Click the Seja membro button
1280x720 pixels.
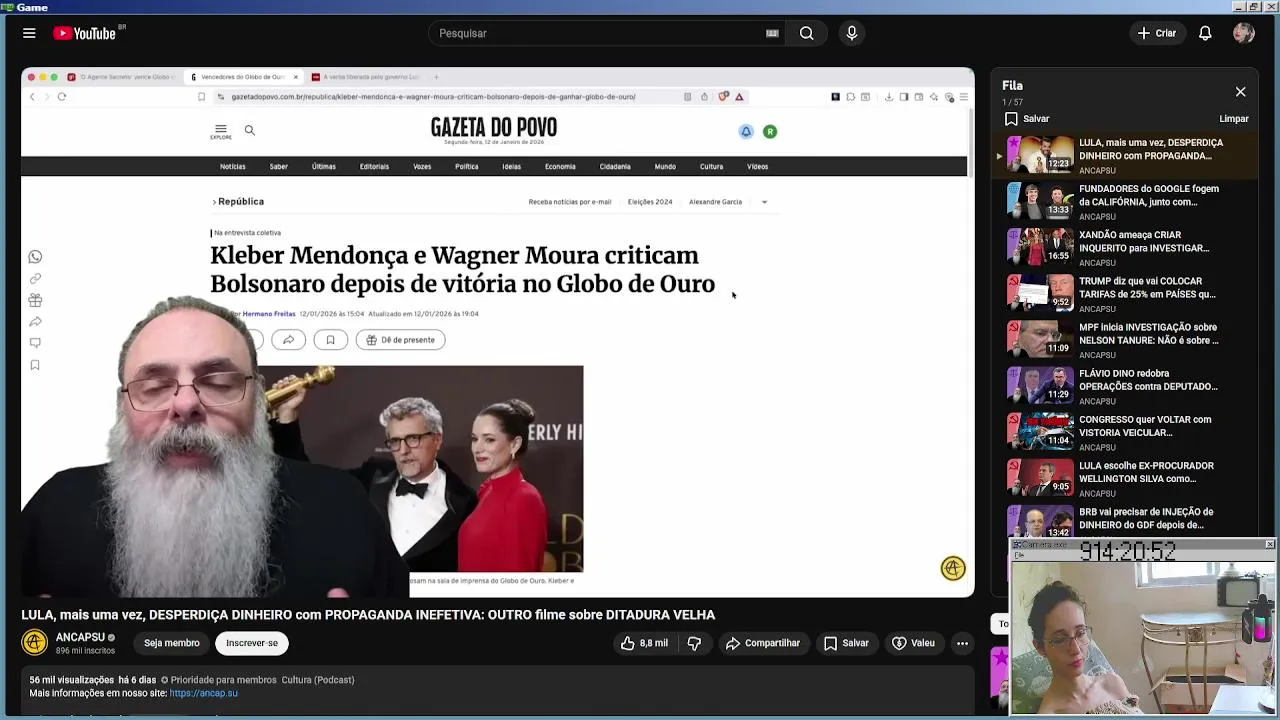171,643
